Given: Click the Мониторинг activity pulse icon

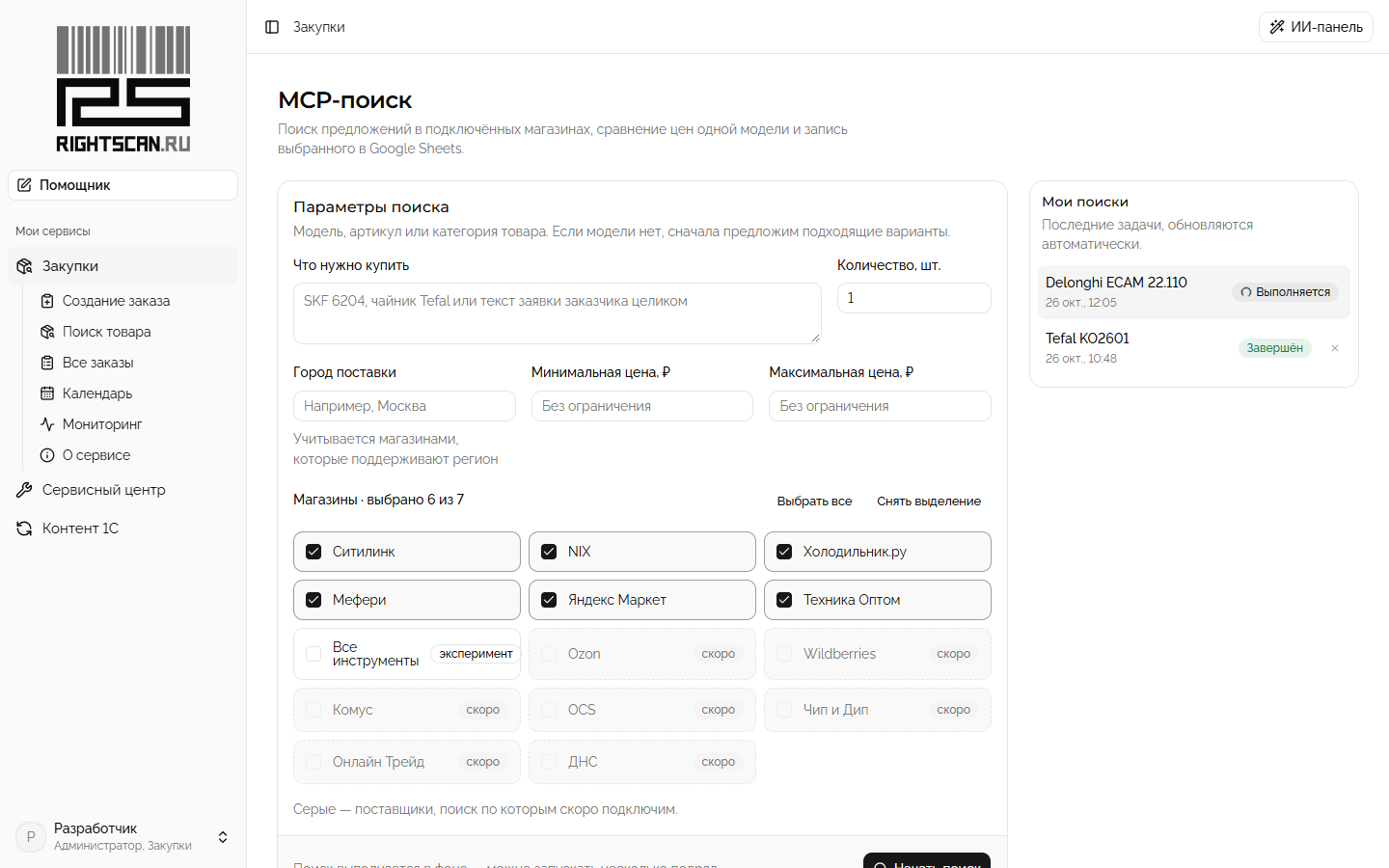Looking at the screenshot, I should [47, 424].
